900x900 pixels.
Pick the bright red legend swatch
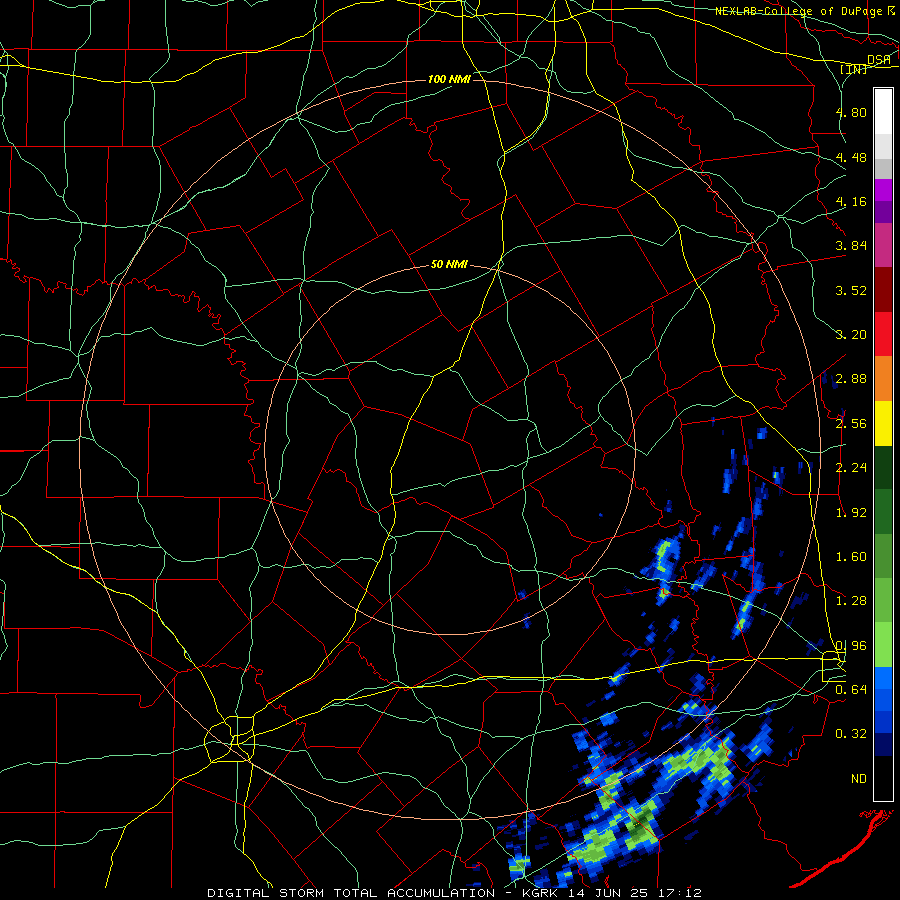883,335
